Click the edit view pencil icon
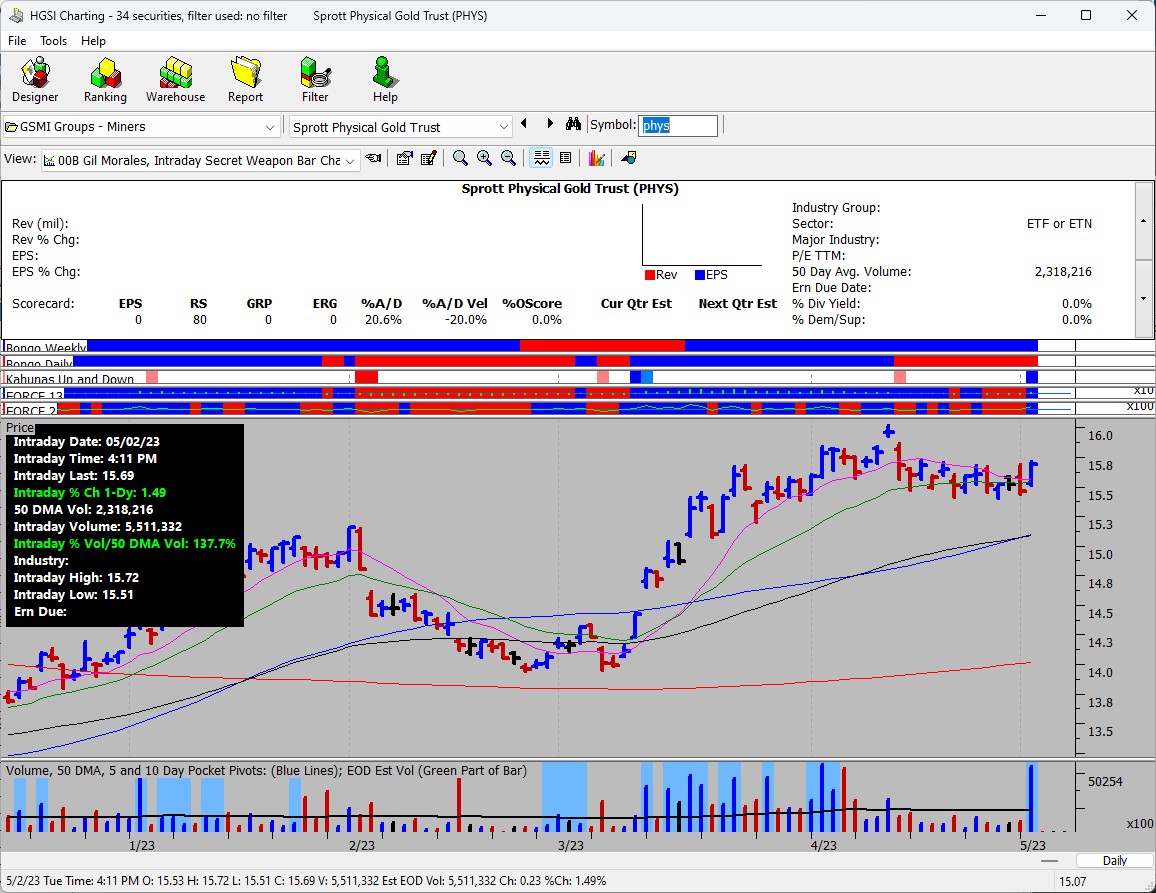 pos(428,158)
